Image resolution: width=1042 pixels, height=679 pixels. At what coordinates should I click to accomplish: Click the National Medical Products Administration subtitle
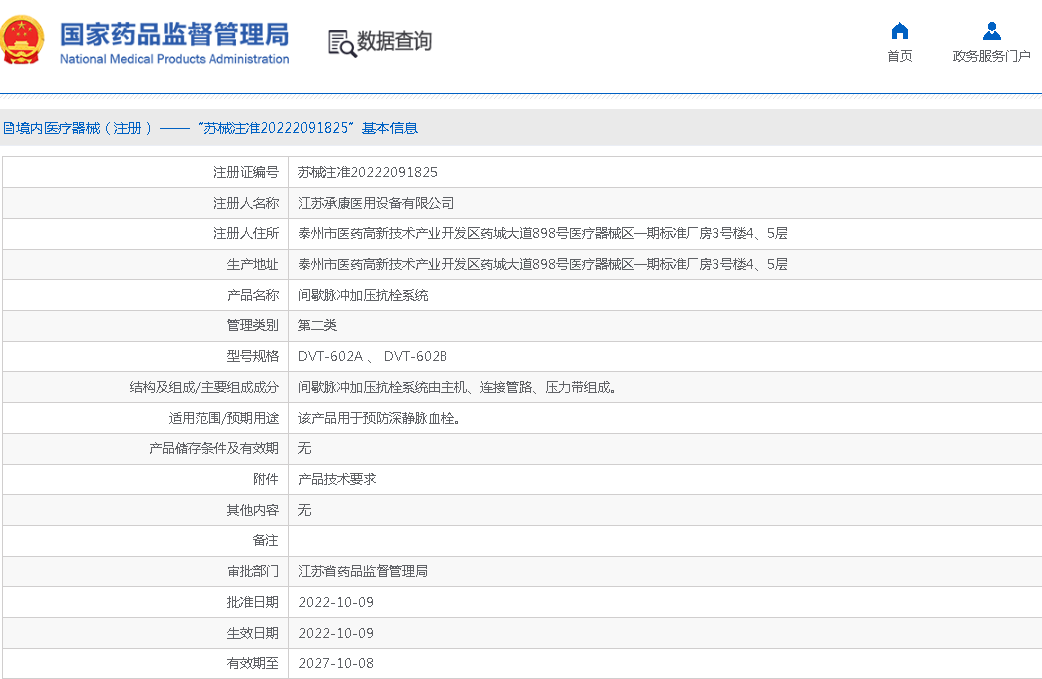click(174, 59)
